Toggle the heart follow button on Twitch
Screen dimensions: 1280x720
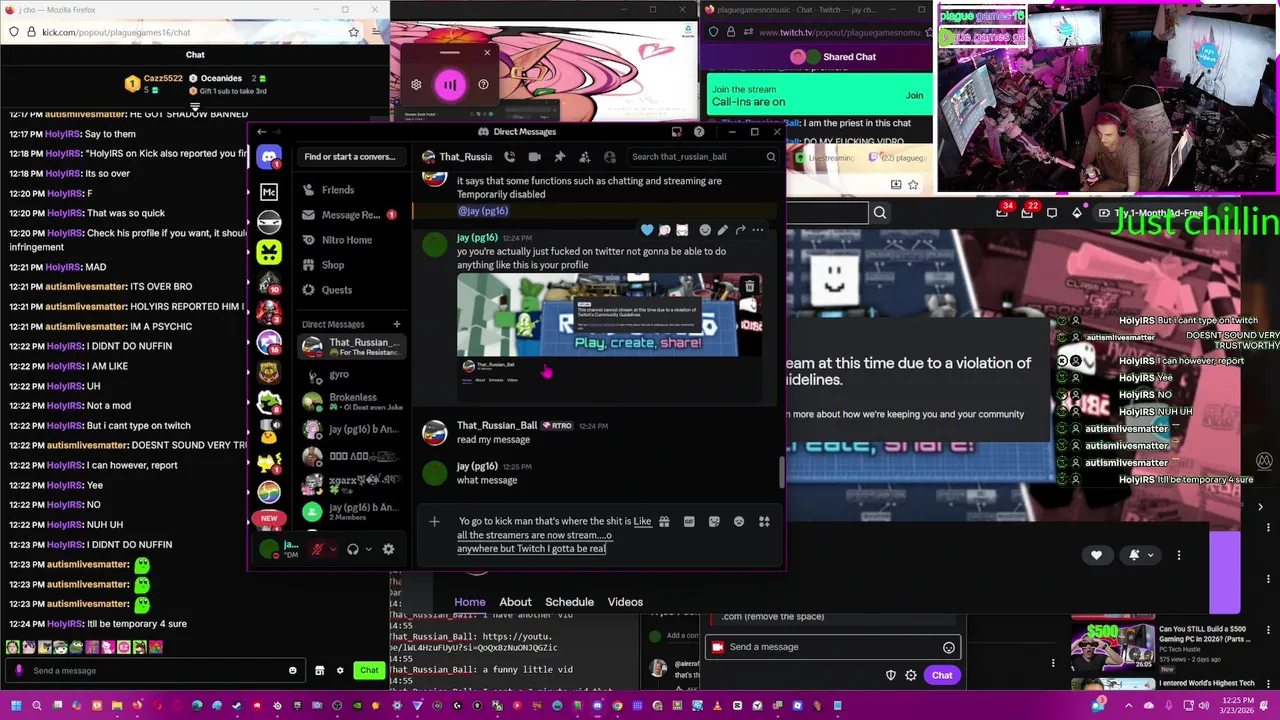[x=1096, y=555]
